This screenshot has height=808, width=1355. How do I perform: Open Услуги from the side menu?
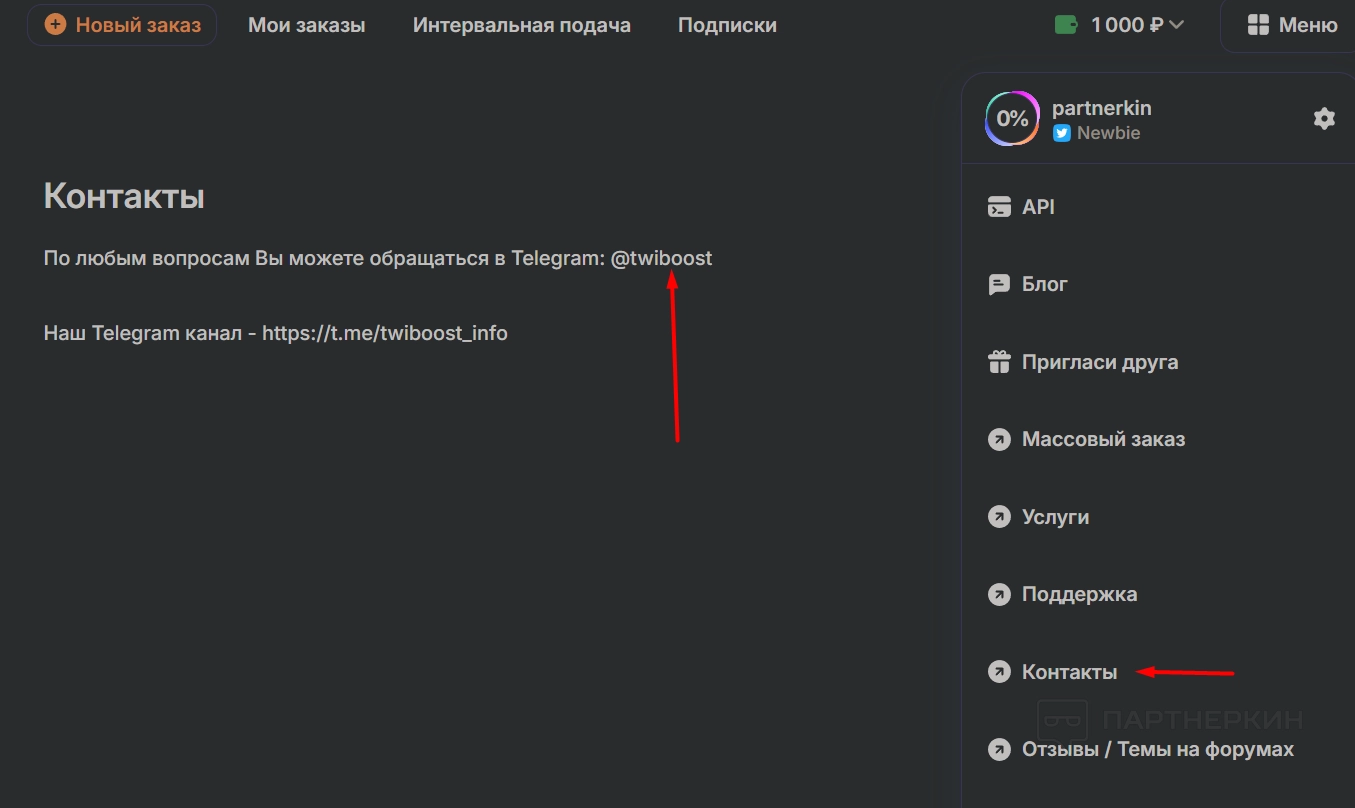coord(1055,517)
